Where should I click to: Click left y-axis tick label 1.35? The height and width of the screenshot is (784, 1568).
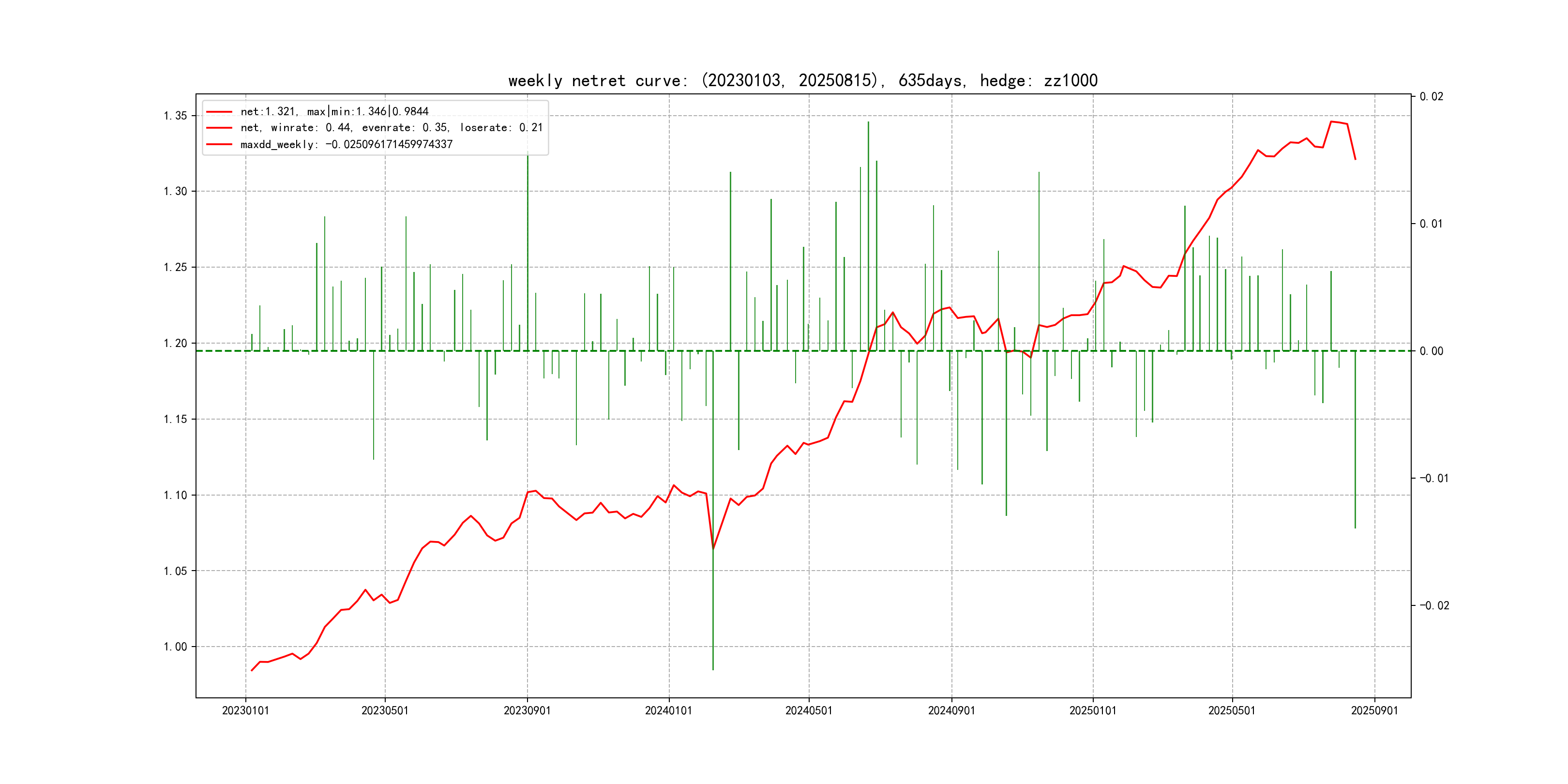click(x=175, y=116)
